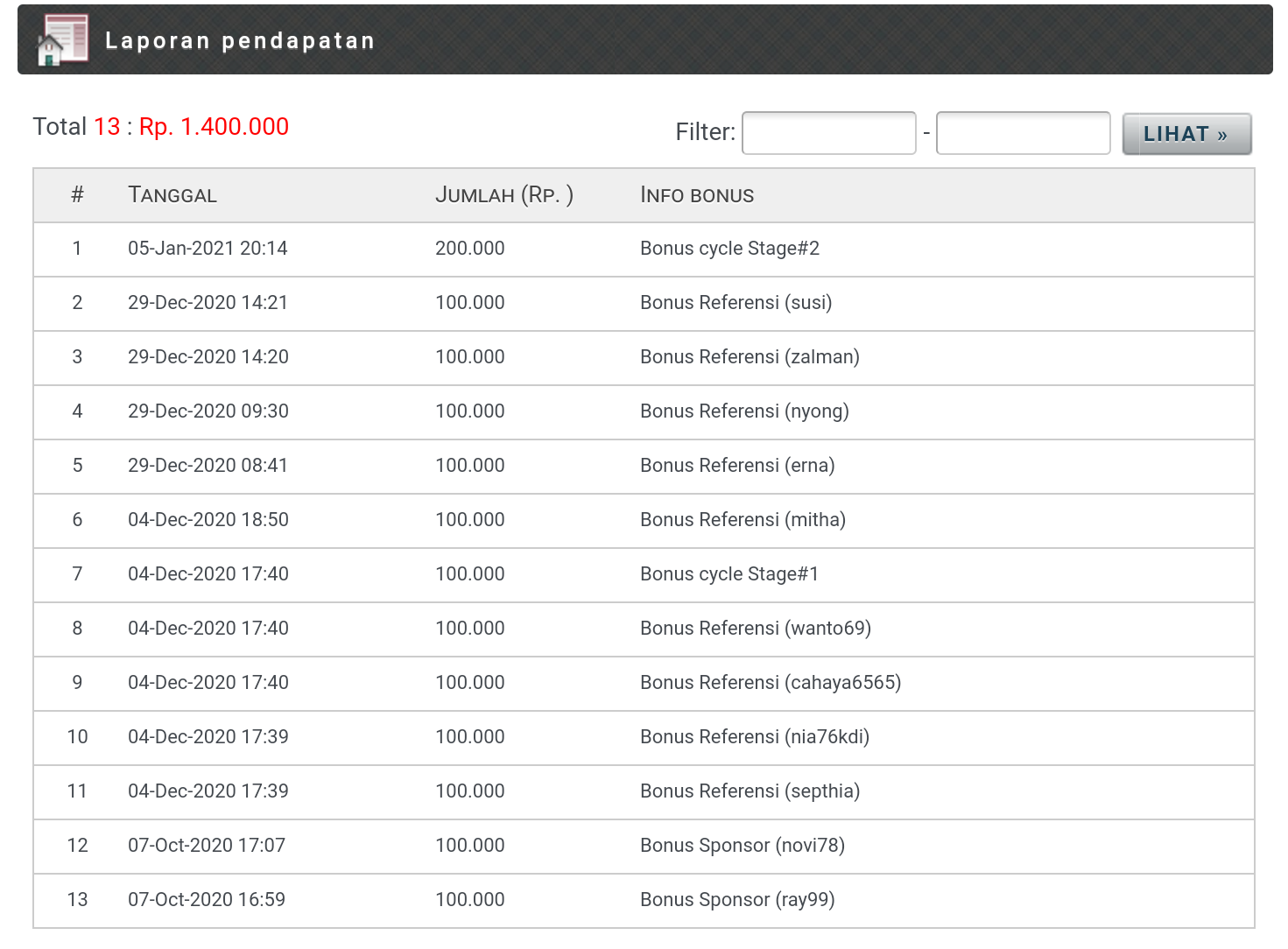Click Bonus Sponsor (ray99)
The height and width of the screenshot is (949, 1288).
(737, 900)
